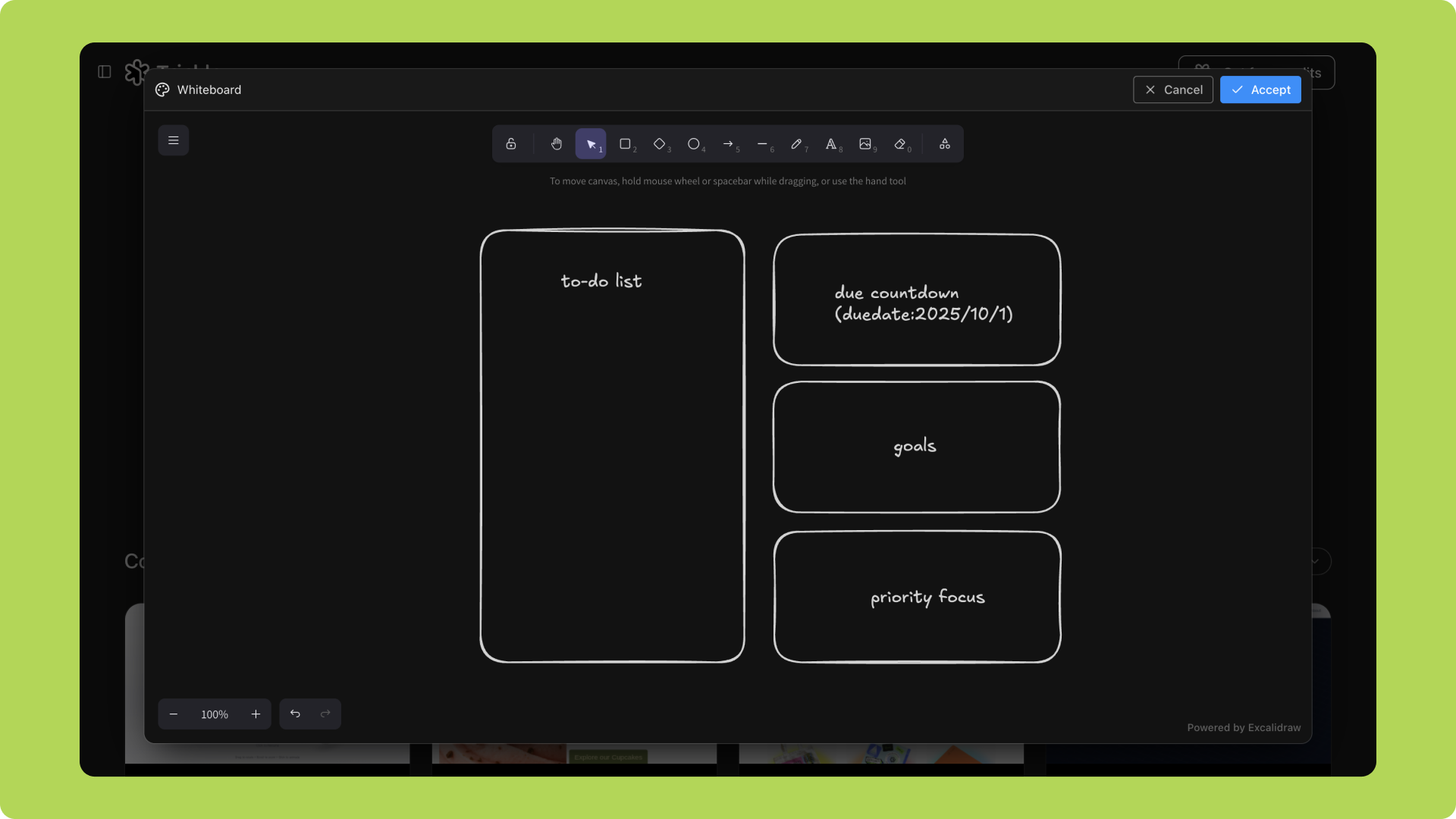Choose the Insert image tool
Viewport: 1456px width, 819px height.
pyautogui.click(x=865, y=144)
